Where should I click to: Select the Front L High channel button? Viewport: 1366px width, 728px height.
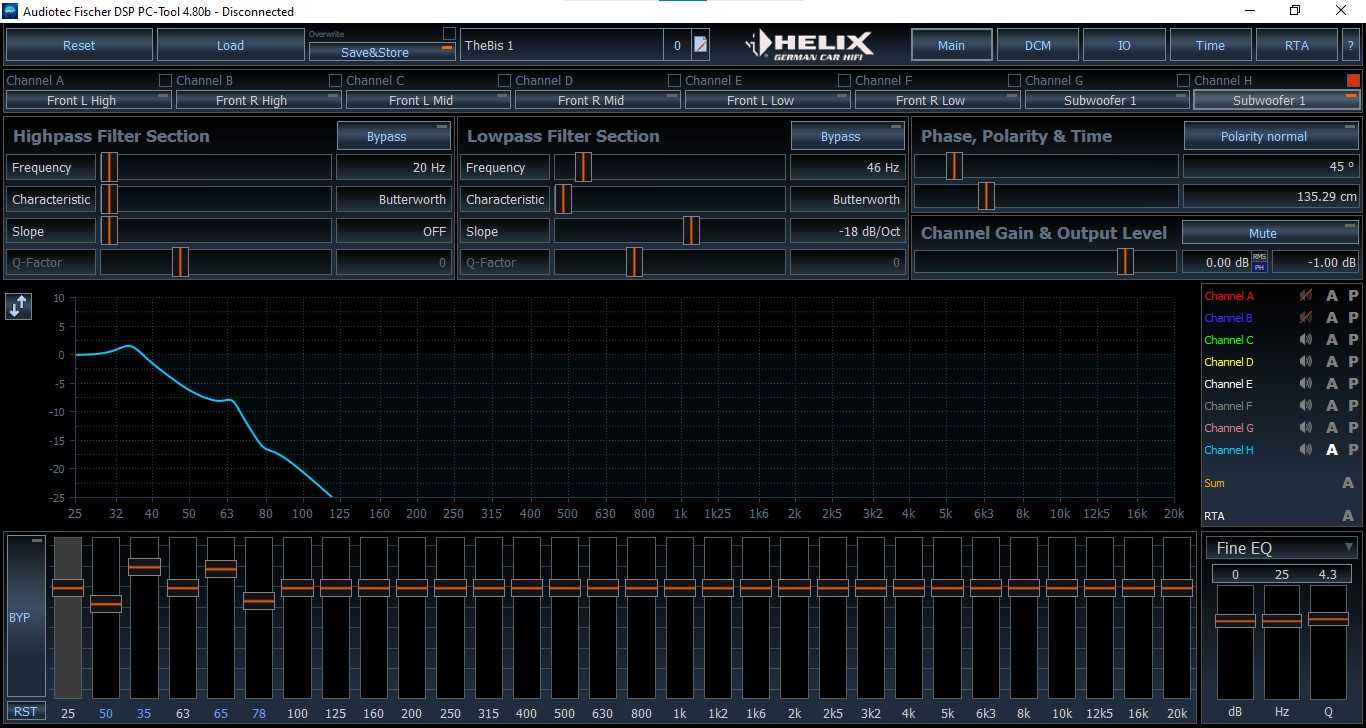pos(89,100)
